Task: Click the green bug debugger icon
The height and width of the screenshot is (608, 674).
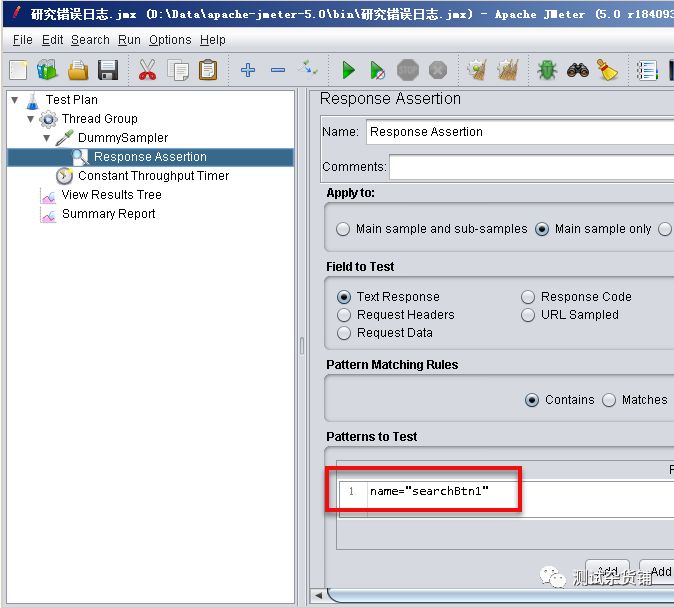Action: pyautogui.click(x=547, y=70)
